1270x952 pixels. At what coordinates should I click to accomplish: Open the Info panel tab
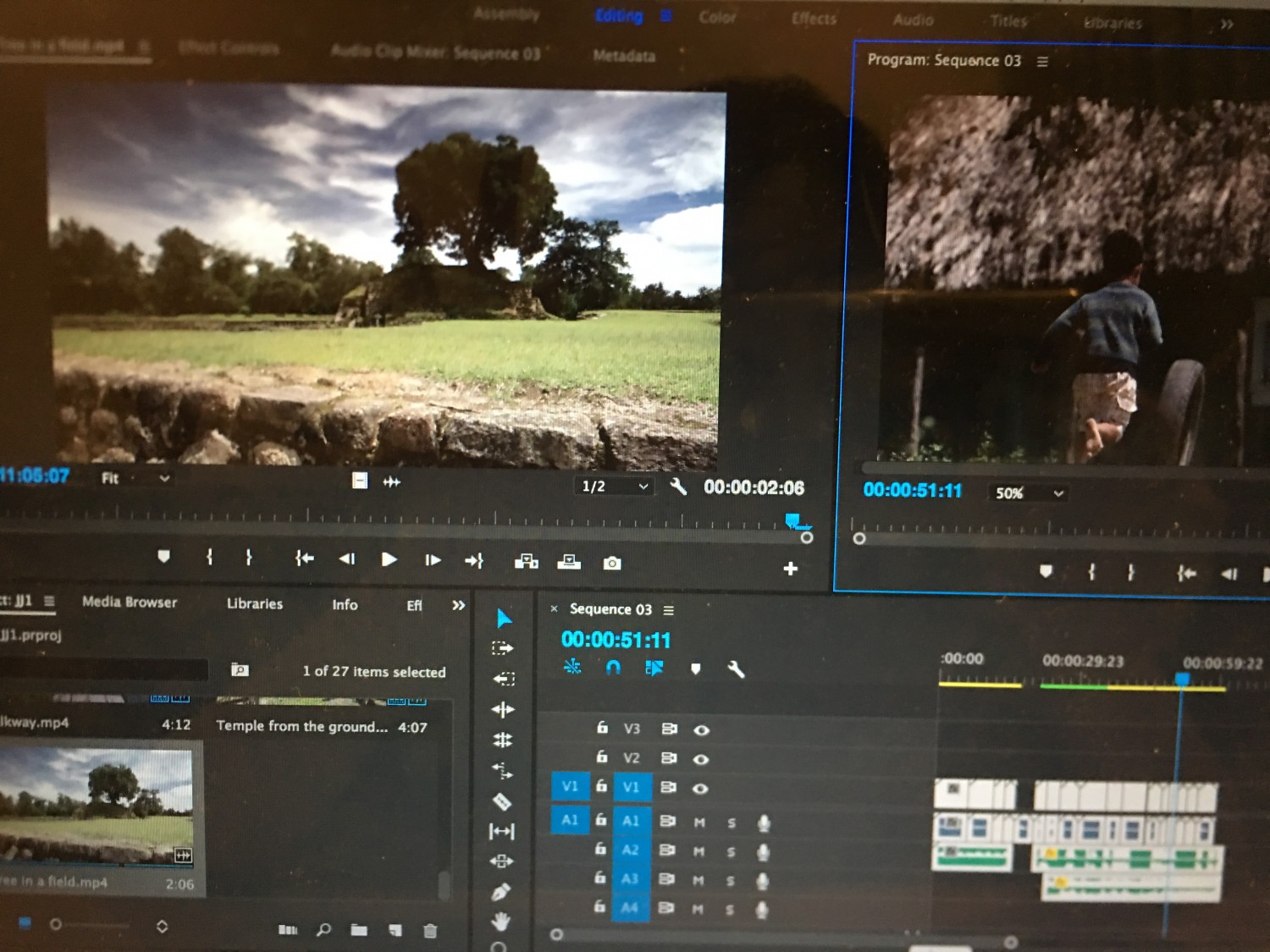345,604
